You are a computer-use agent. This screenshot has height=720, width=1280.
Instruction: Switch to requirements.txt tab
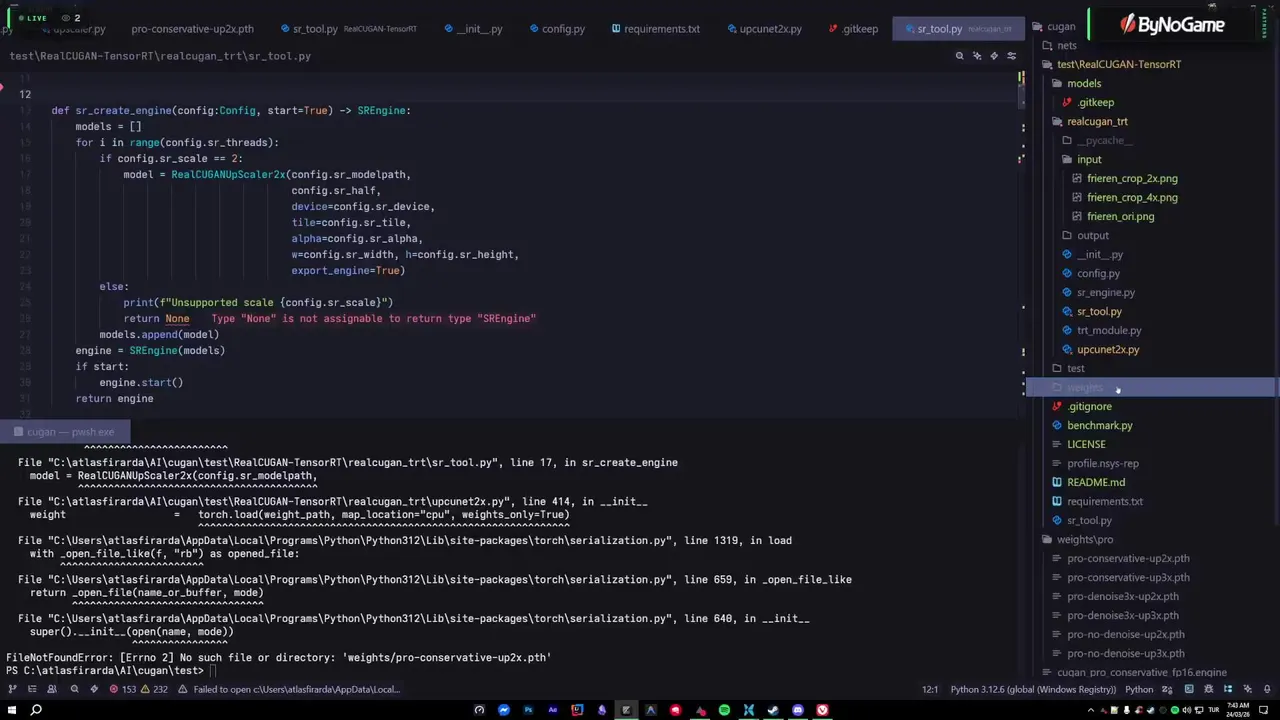point(655,29)
